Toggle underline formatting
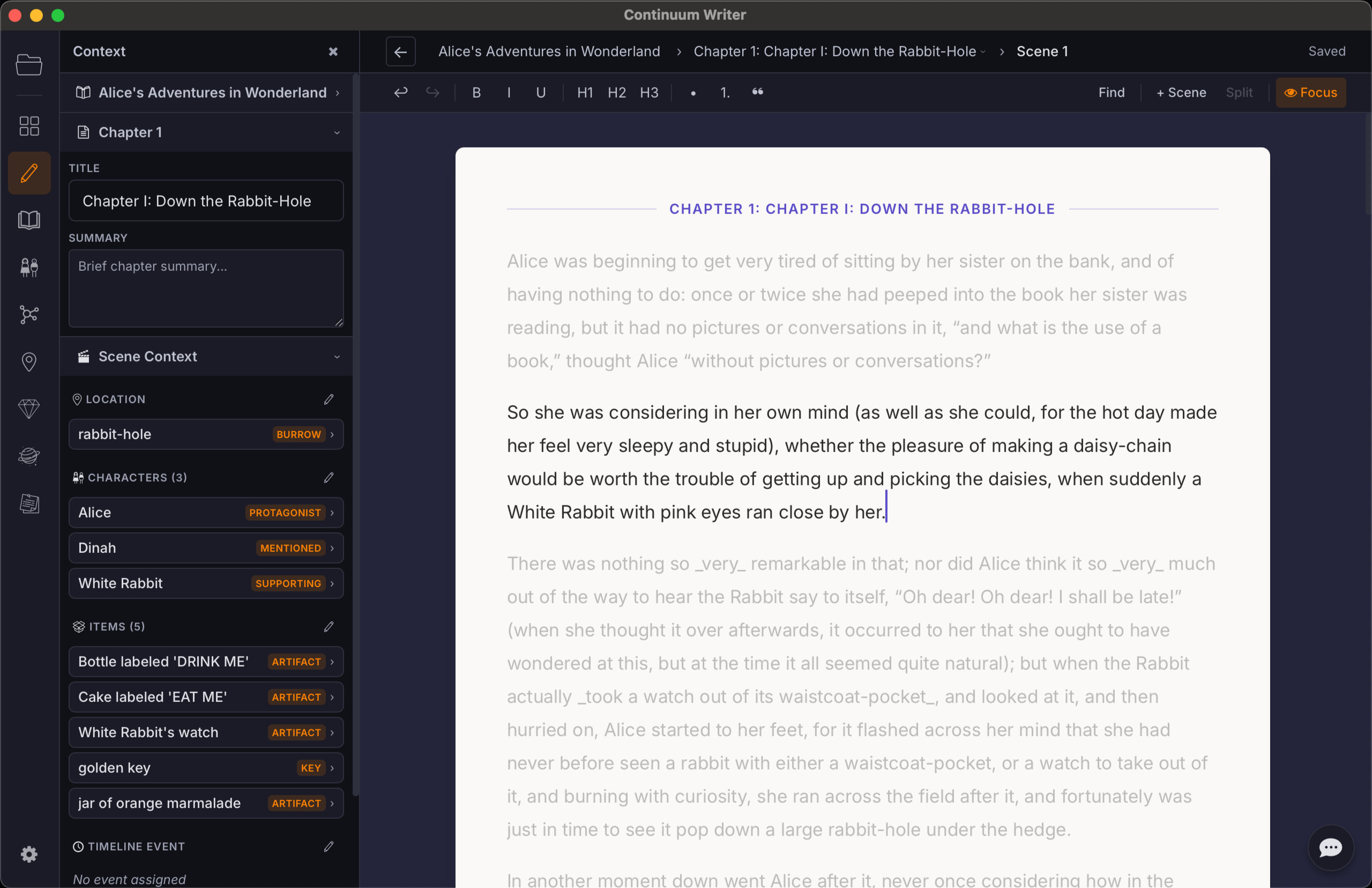The height and width of the screenshot is (888, 1372). (541, 92)
